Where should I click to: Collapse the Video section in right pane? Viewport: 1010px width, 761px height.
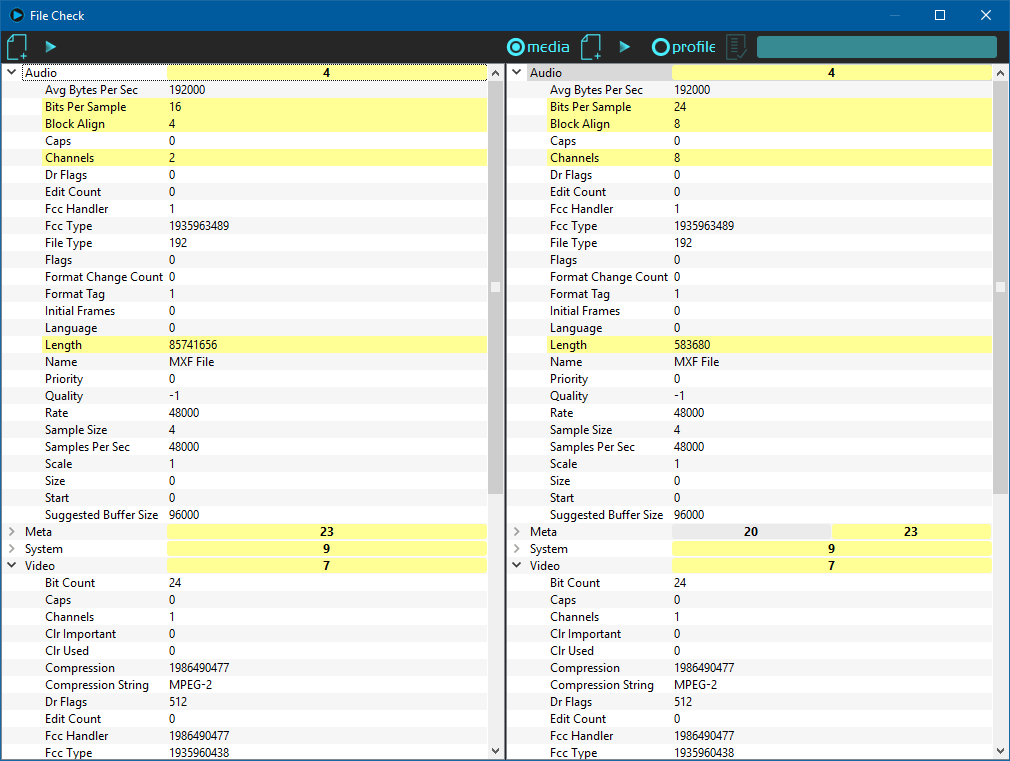click(x=517, y=566)
